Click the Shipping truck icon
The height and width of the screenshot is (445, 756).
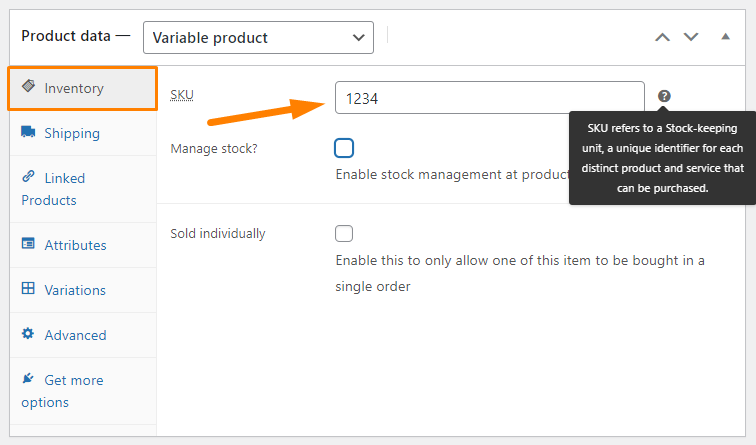pyautogui.click(x=28, y=132)
